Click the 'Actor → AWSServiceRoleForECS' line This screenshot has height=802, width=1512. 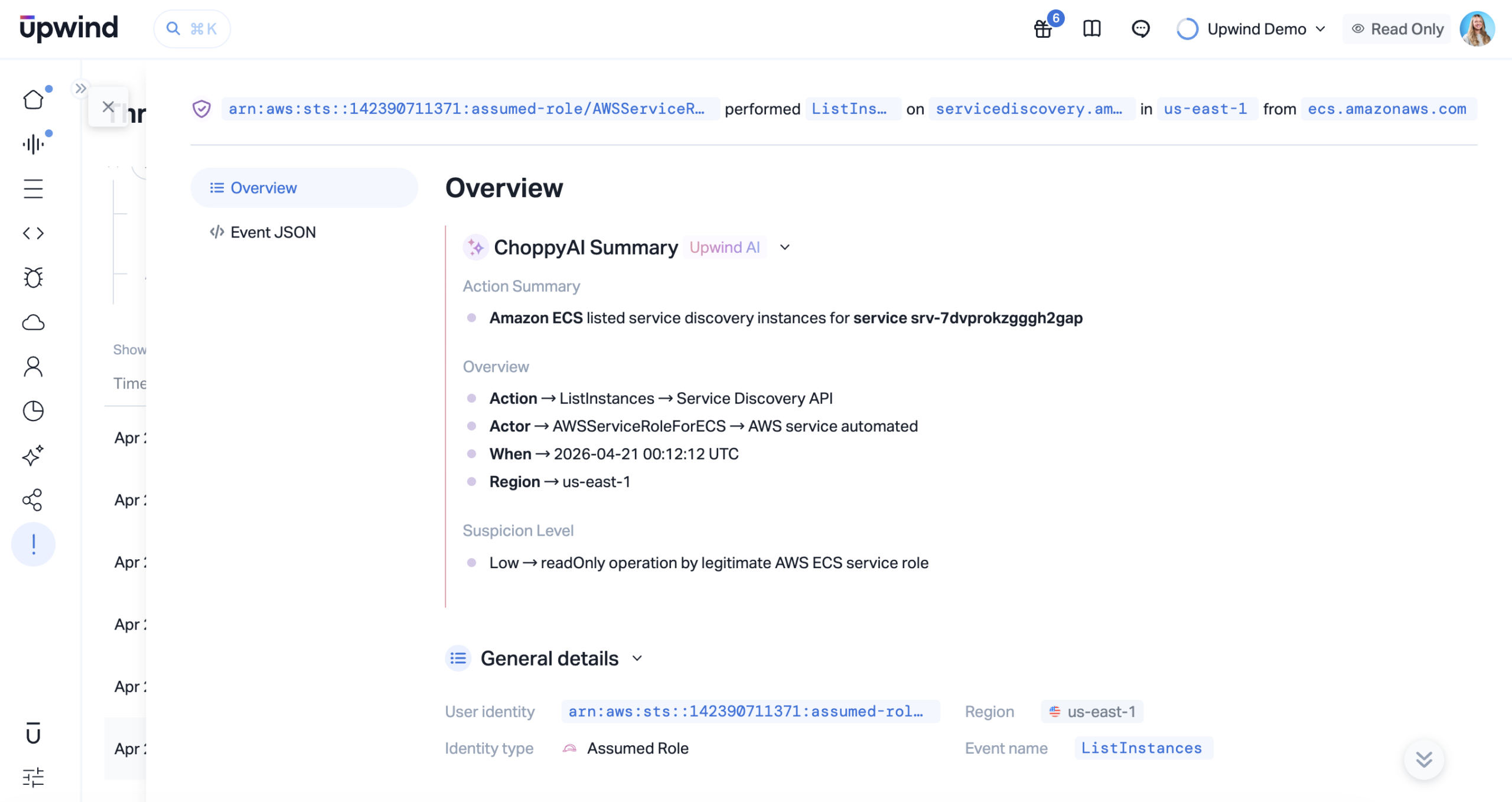click(x=704, y=426)
